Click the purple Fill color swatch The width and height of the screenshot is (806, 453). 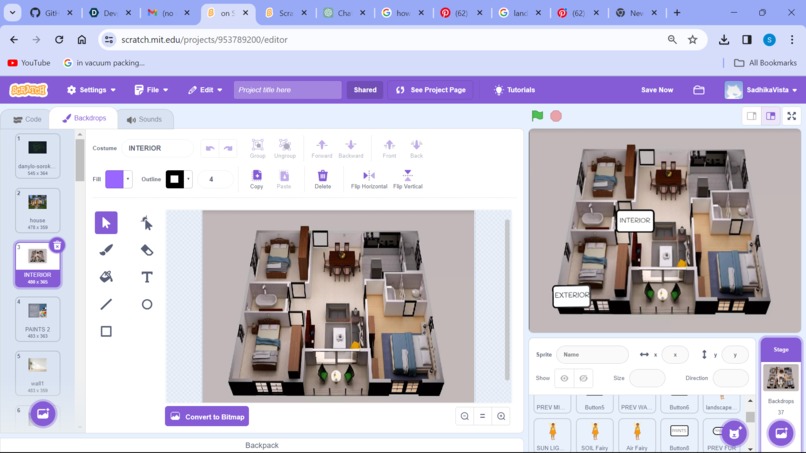coord(114,179)
